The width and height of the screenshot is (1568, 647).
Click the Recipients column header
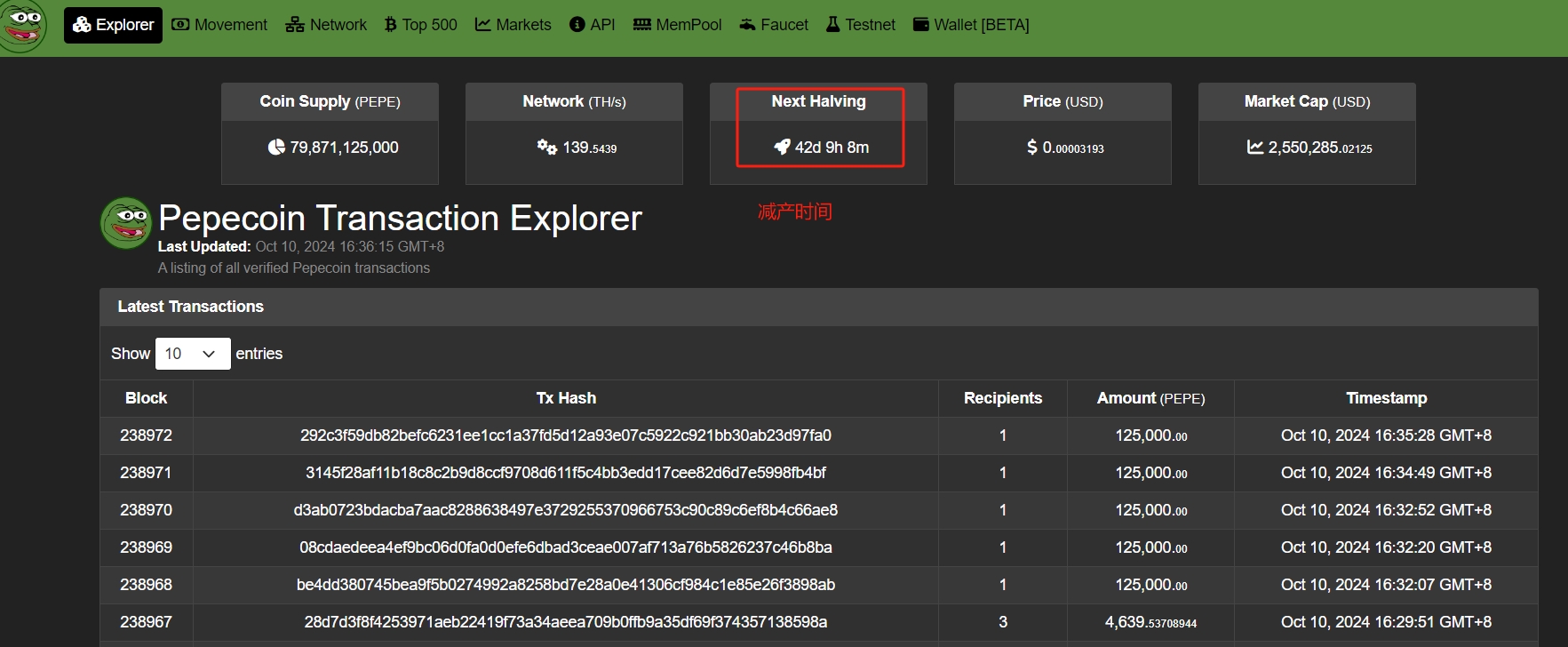(x=1003, y=398)
